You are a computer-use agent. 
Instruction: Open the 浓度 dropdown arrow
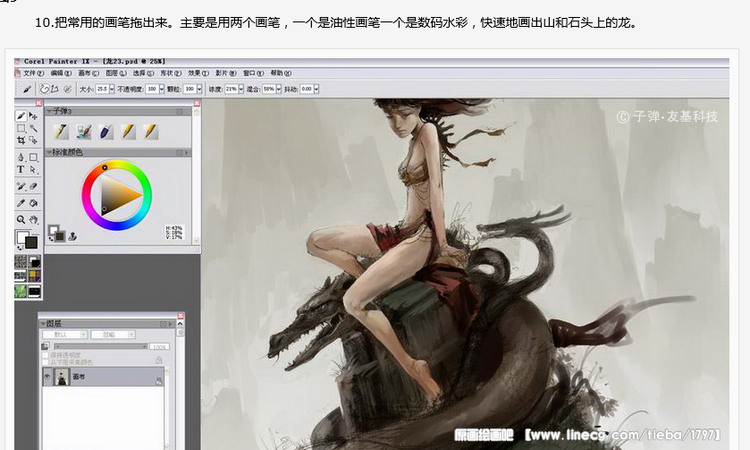[241, 89]
